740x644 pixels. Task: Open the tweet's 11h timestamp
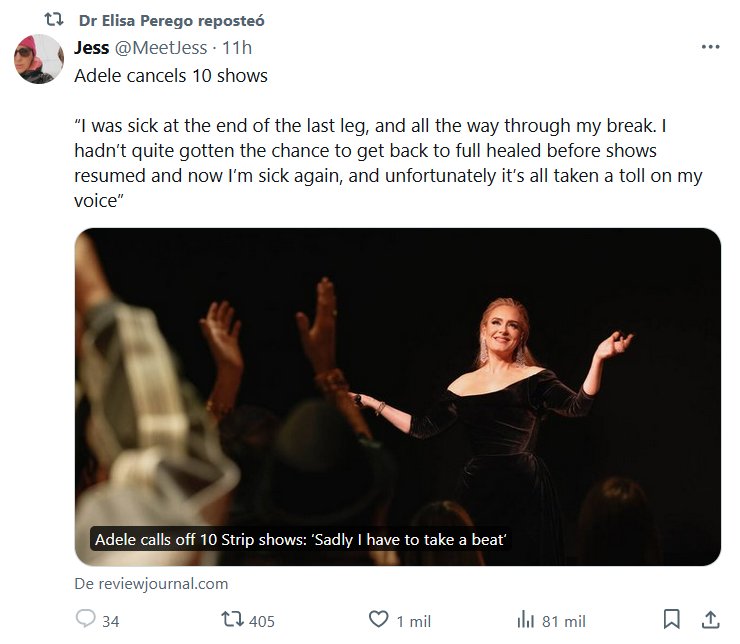[x=239, y=47]
